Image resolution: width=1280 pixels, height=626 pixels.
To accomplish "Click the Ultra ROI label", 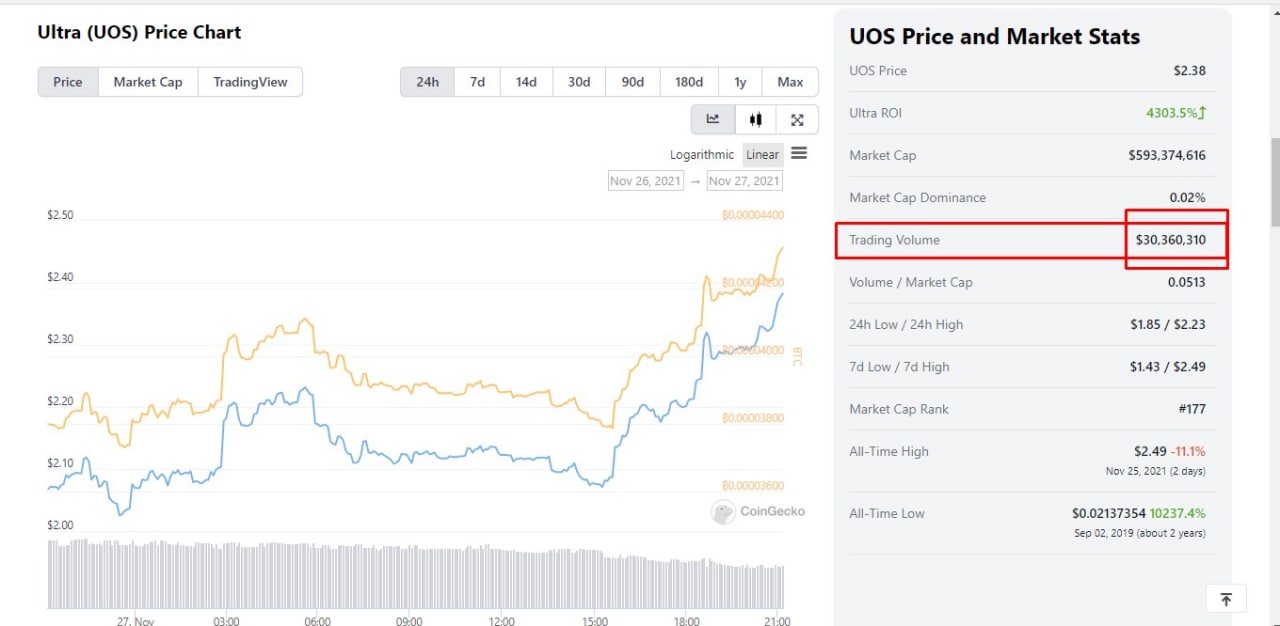I will tap(875, 113).
